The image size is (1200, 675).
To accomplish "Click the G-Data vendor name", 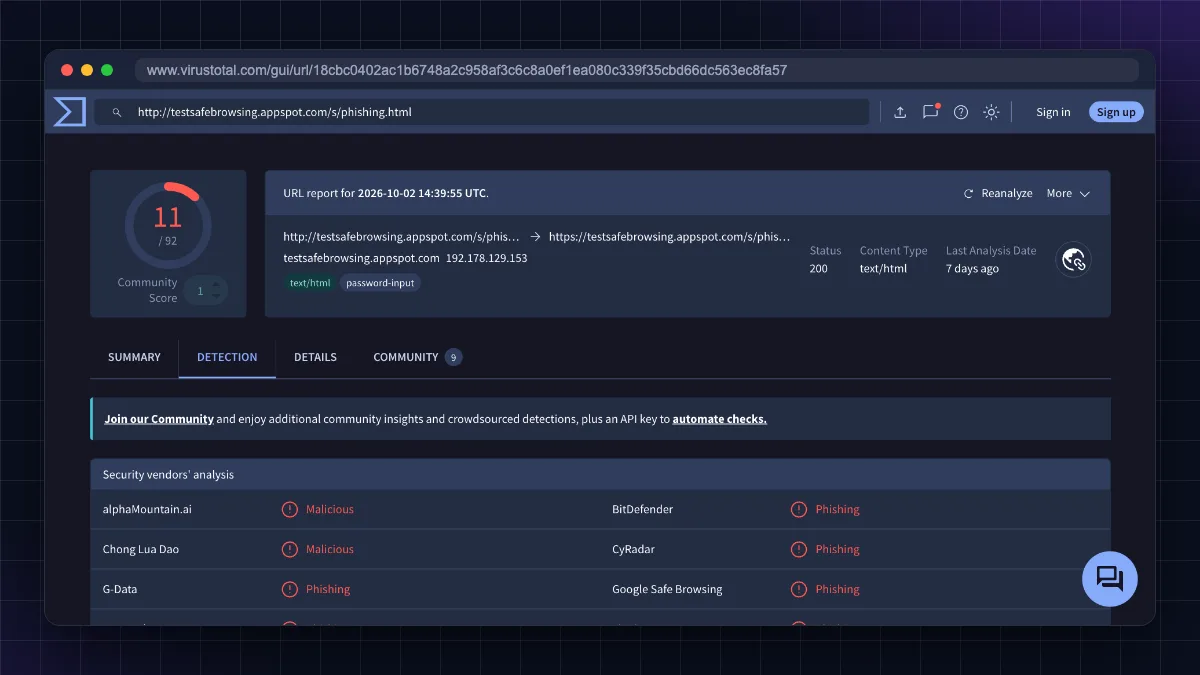I will tap(120, 589).
